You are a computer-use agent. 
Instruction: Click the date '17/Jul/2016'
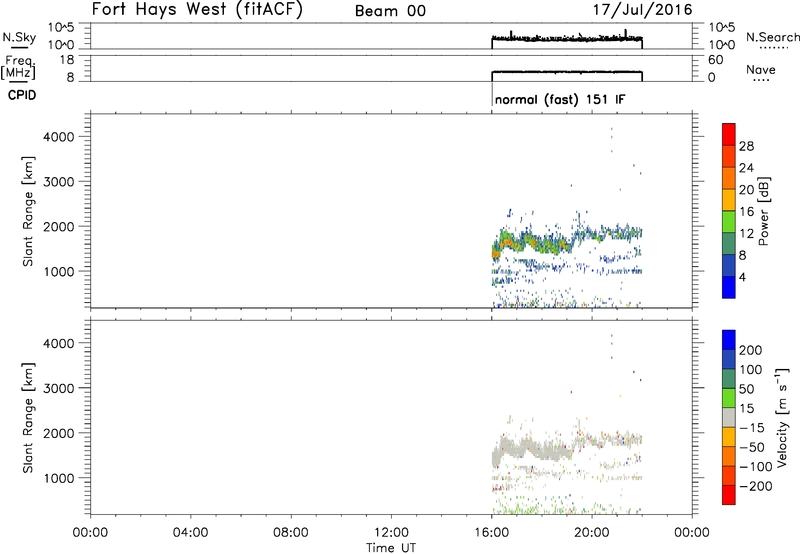coord(642,10)
